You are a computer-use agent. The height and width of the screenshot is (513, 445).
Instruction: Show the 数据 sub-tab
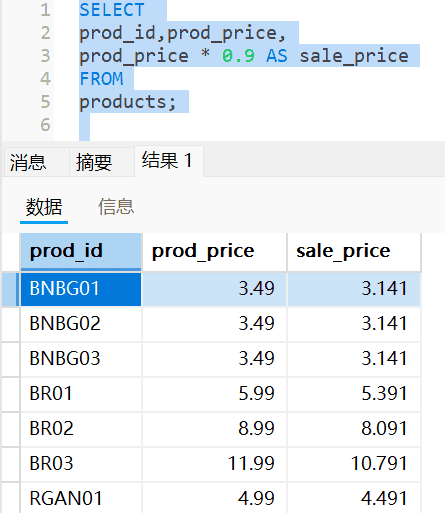click(x=44, y=207)
